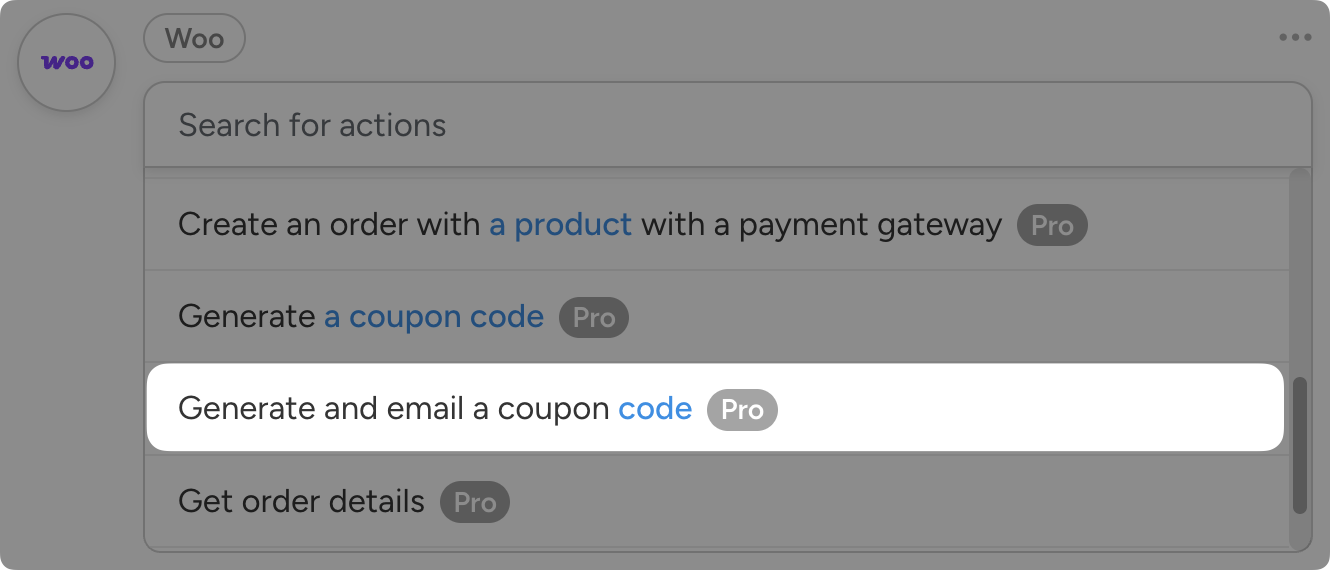
Task: Click the Pro badge beside Get order details
Action: [475, 502]
